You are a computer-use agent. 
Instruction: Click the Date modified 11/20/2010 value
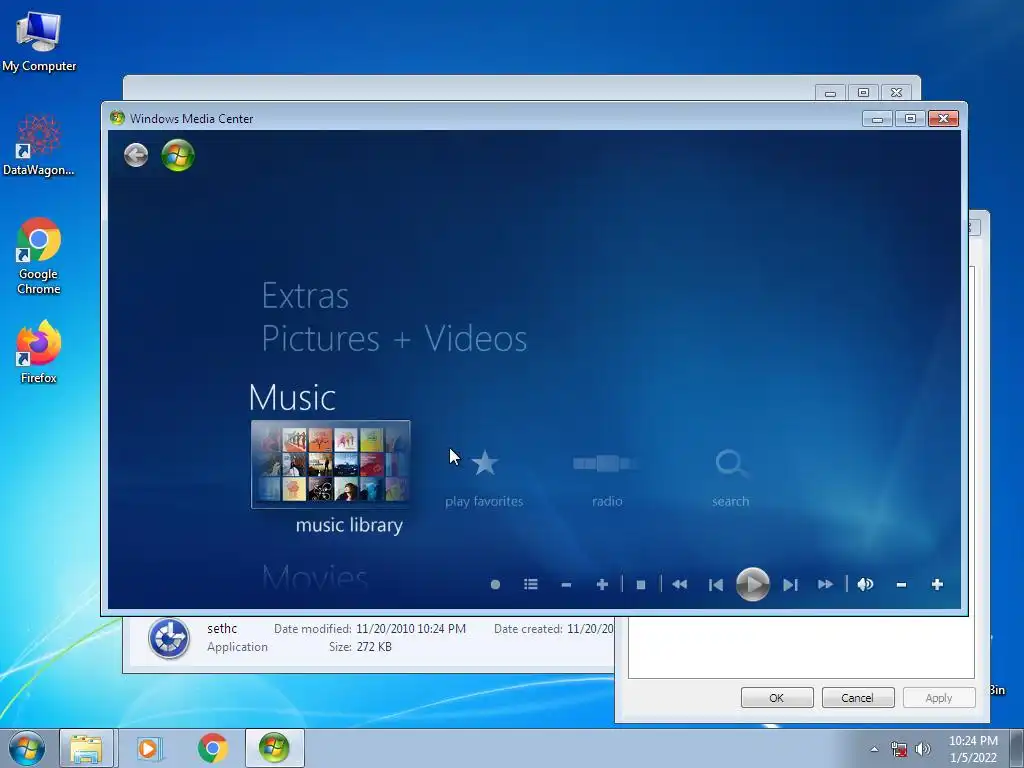pos(411,628)
